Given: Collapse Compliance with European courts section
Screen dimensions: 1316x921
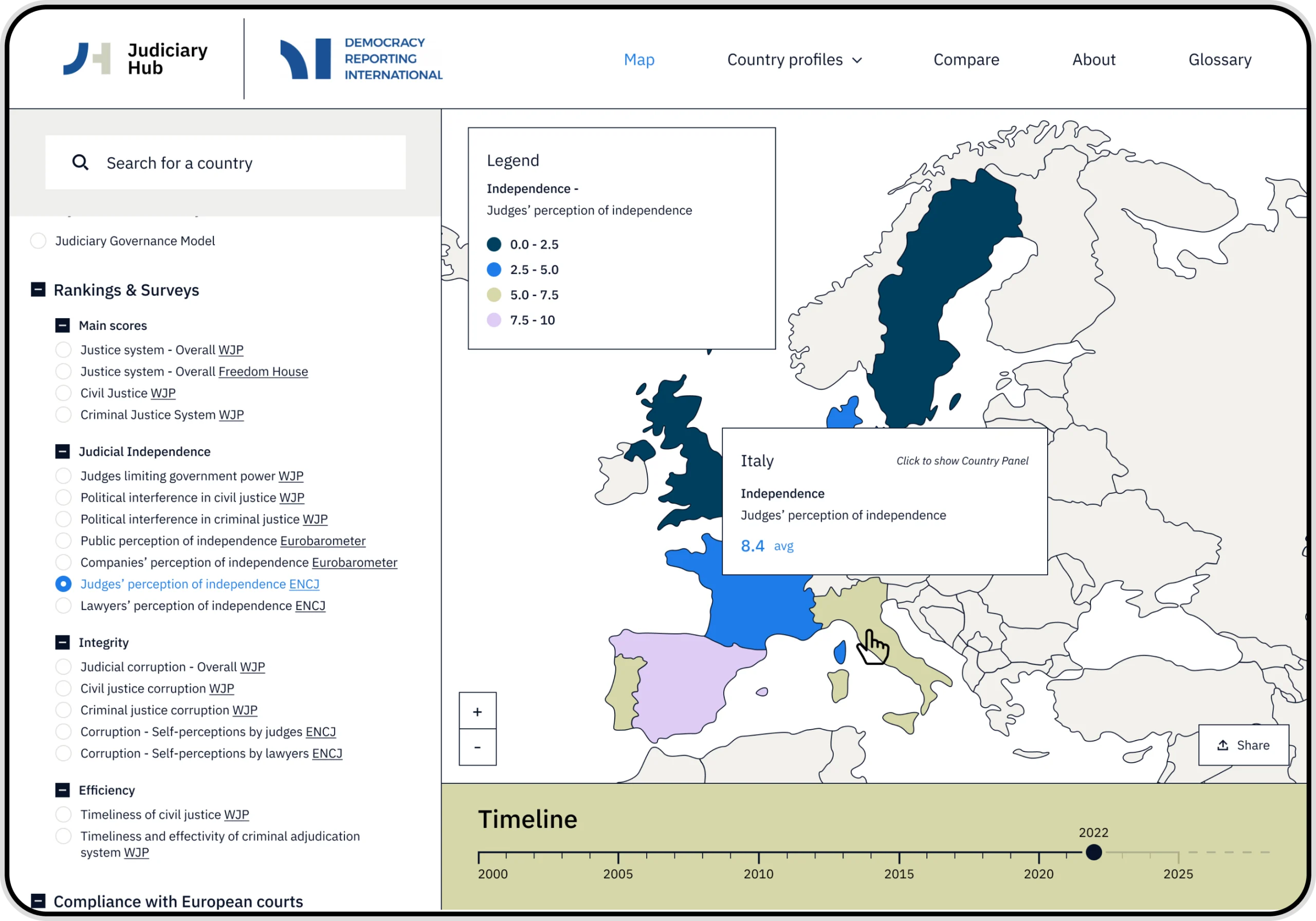Looking at the screenshot, I should pyautogui.click(x=38, y=901).
